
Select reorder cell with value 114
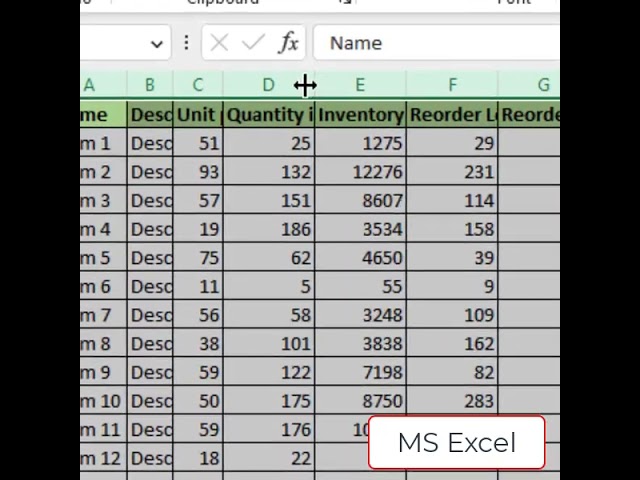click(452, 200)
